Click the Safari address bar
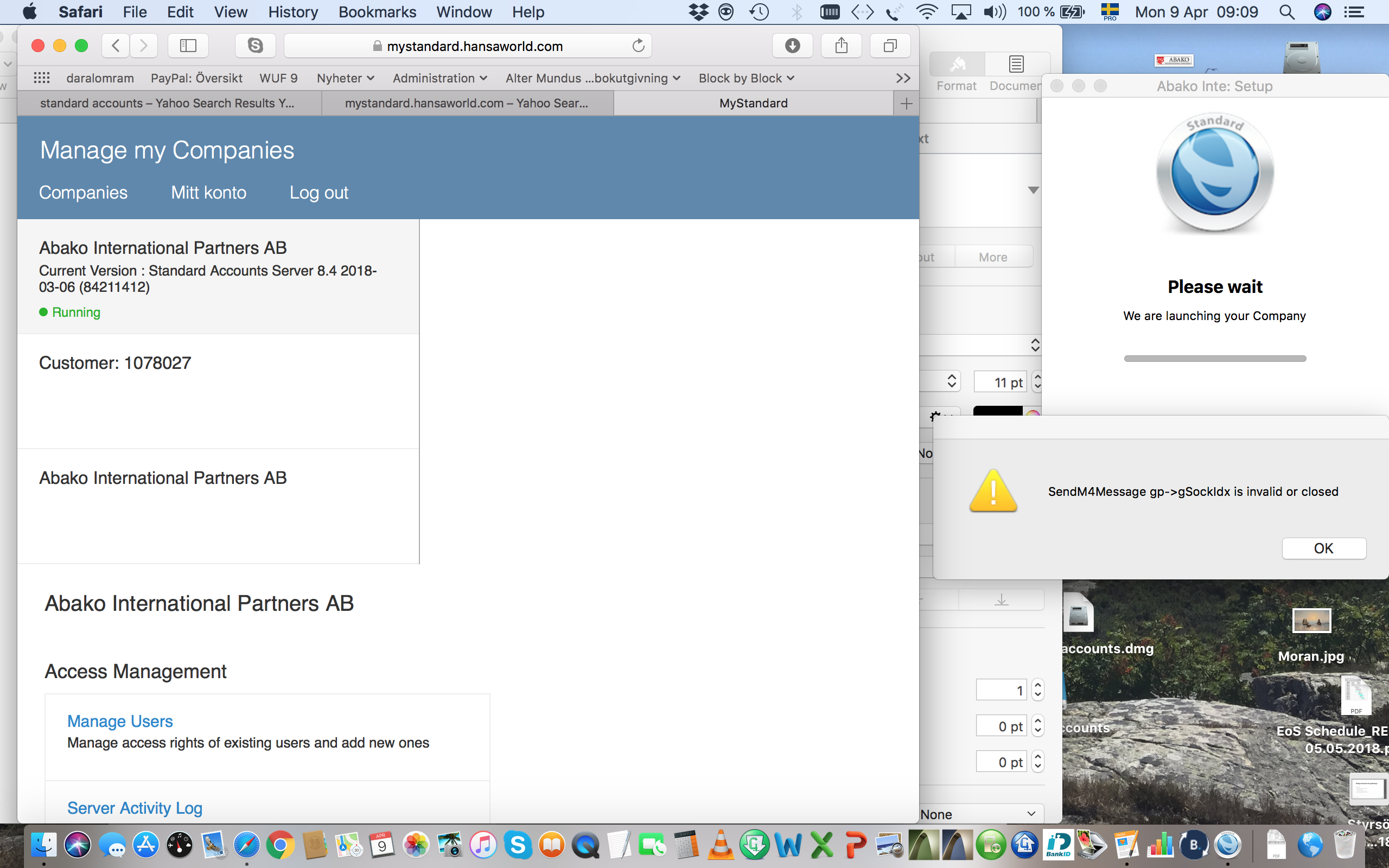This screenshot has width=1389, height=868. point(468,46)
